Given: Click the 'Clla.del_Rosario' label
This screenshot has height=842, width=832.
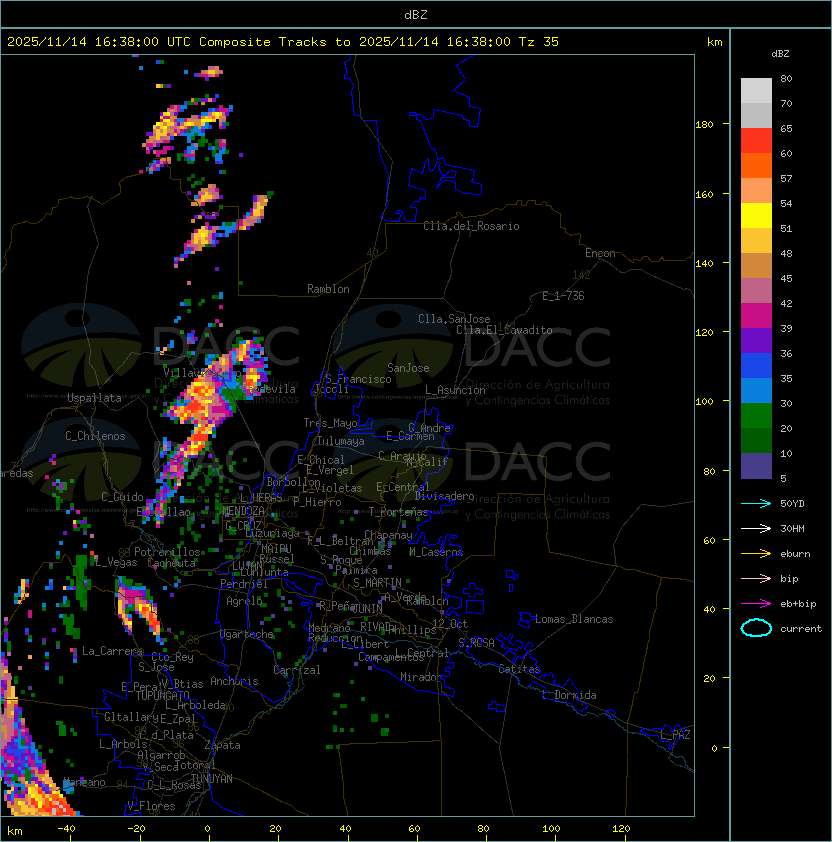Looking at the screenshot, I should (x=471, y=226).
